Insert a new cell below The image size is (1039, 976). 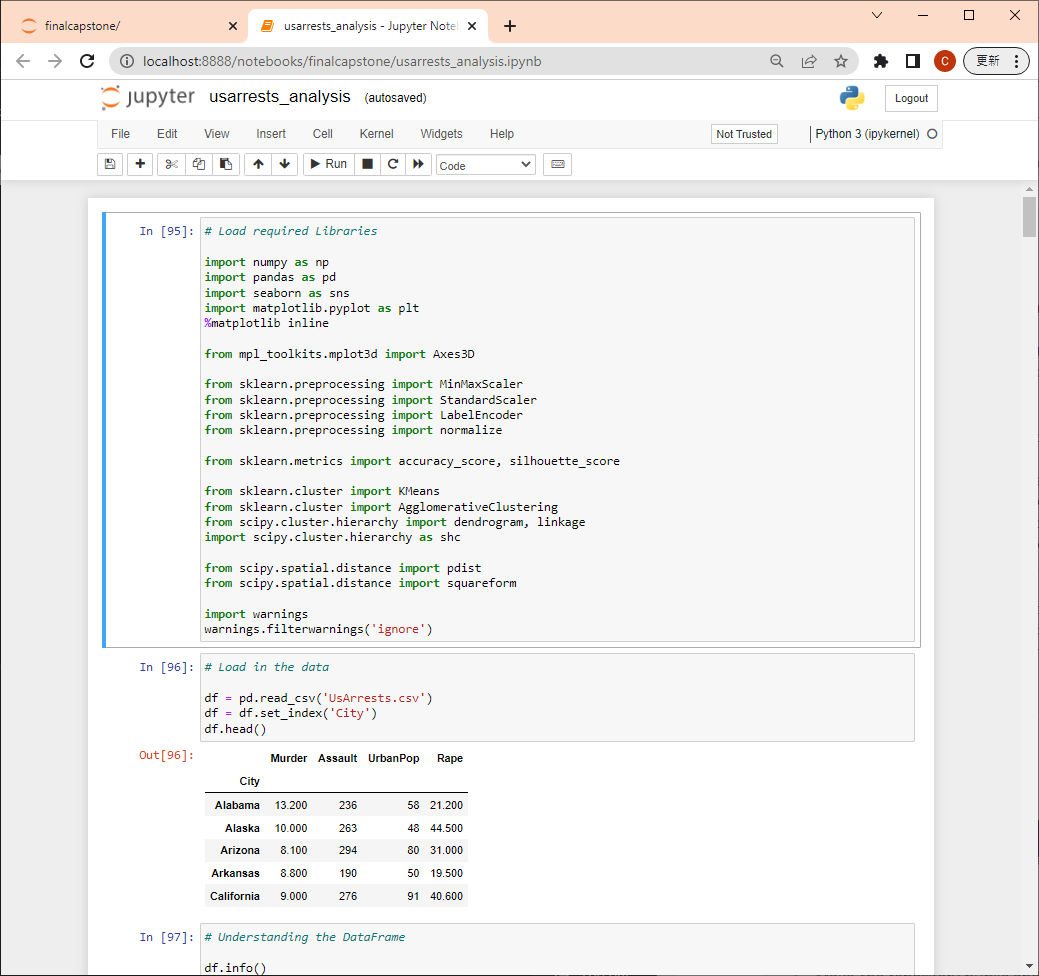click(x=140, y=164)
